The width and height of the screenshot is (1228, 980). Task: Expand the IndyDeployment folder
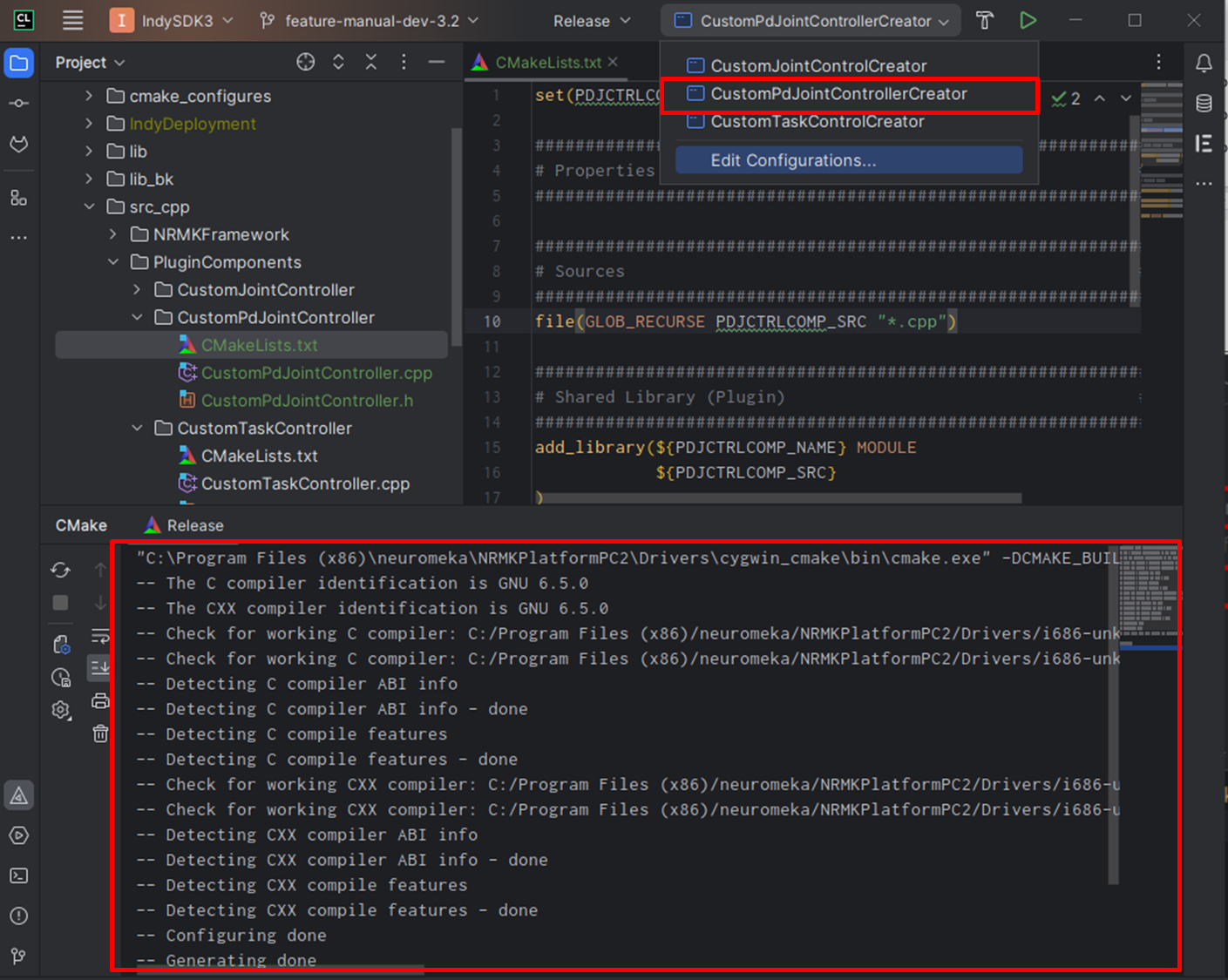(x=89, y=124)
